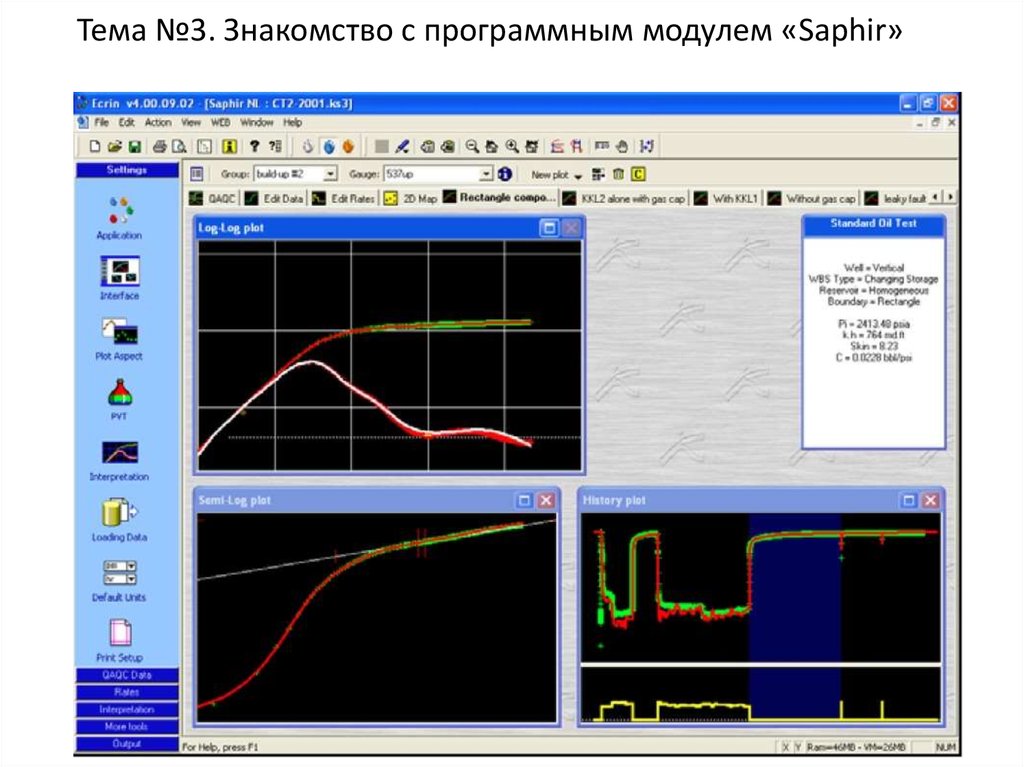Maximize the History plot window
The image size is (1024, 767).
click(x=908, y=500)
